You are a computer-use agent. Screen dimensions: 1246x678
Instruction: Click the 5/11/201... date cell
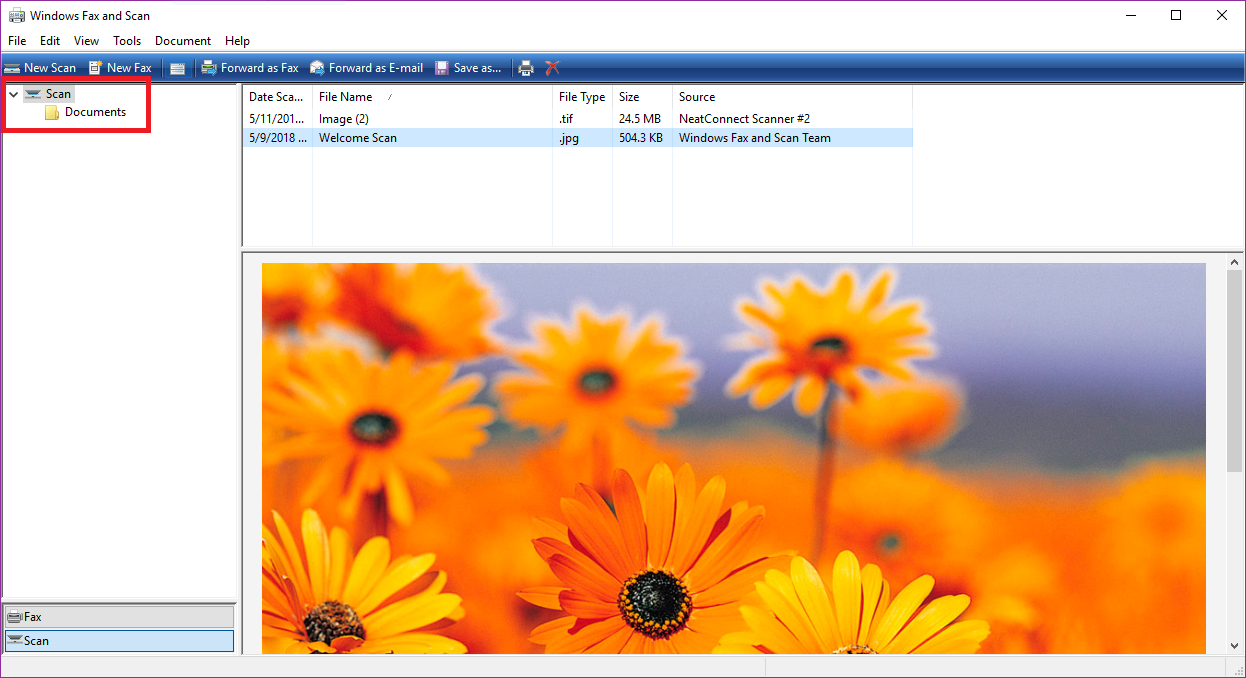(x=276, y=119)
